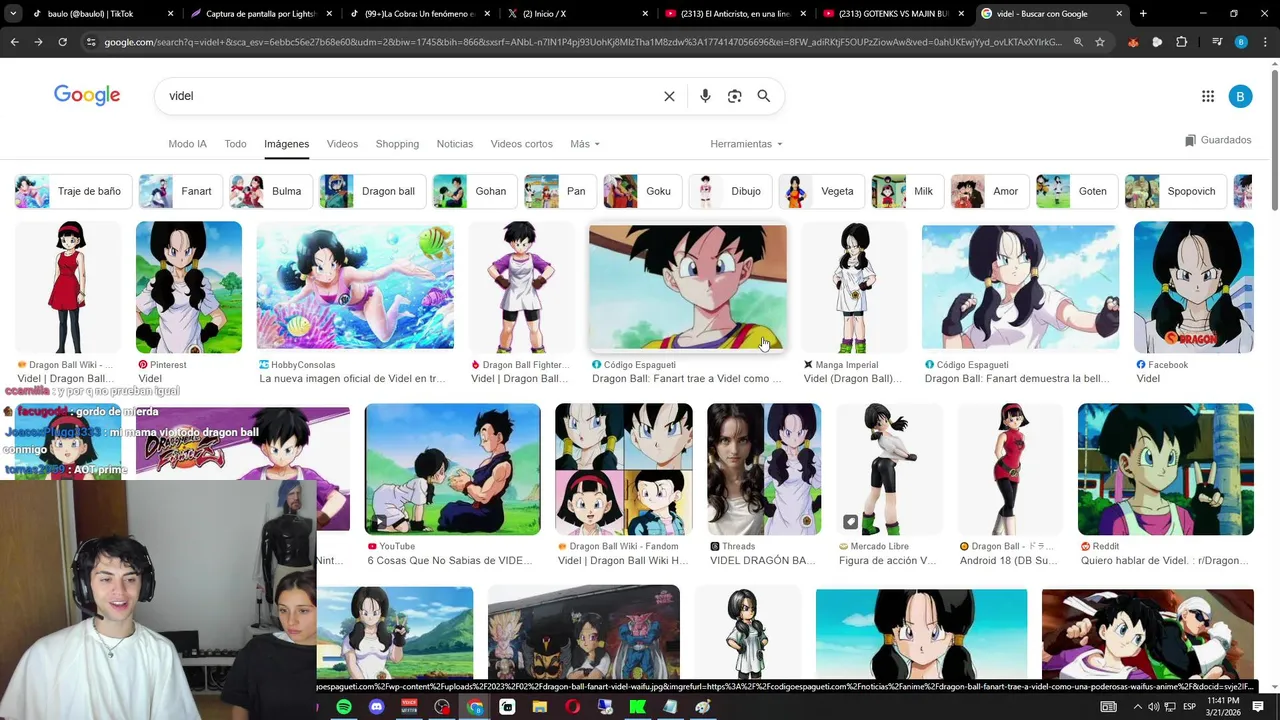Reload the page with the refresh icon
Screen dimensions: 1280x720
coord(62,42)
